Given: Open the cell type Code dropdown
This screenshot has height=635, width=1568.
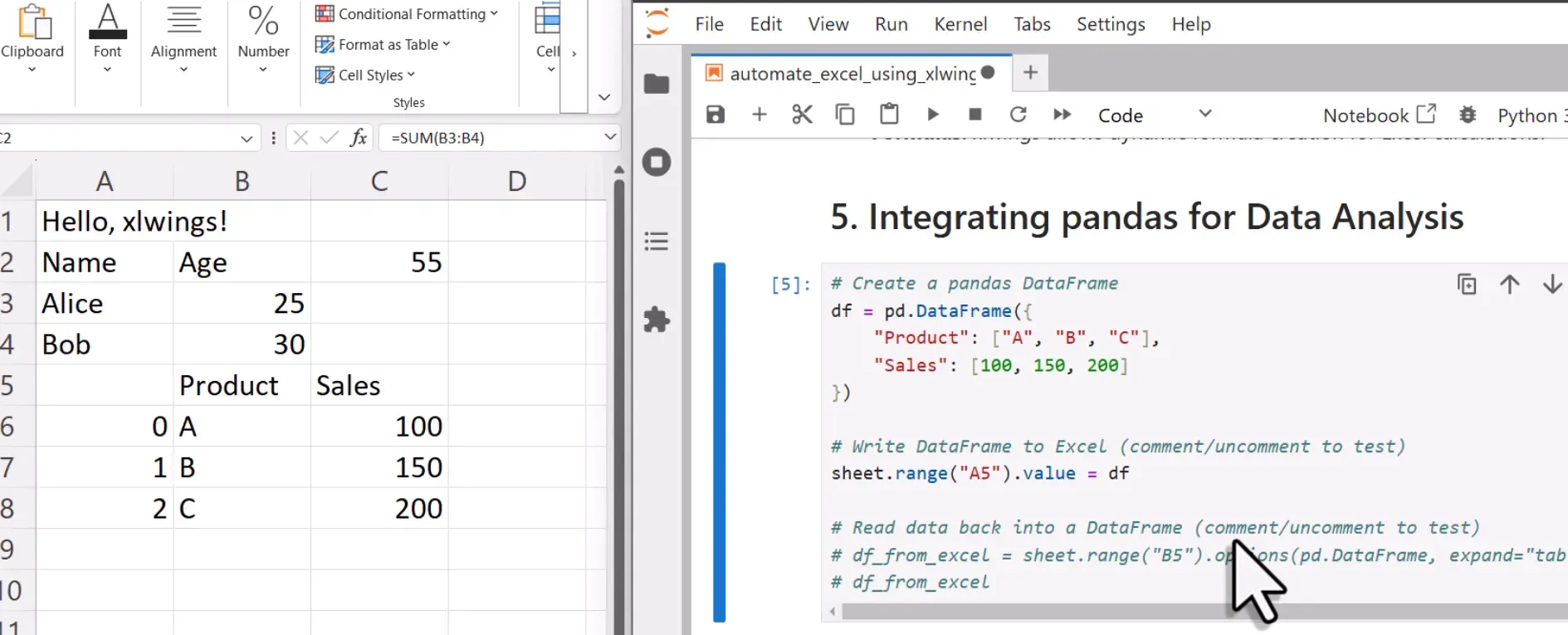Looking at the screenshot, I should (1154, 115).
